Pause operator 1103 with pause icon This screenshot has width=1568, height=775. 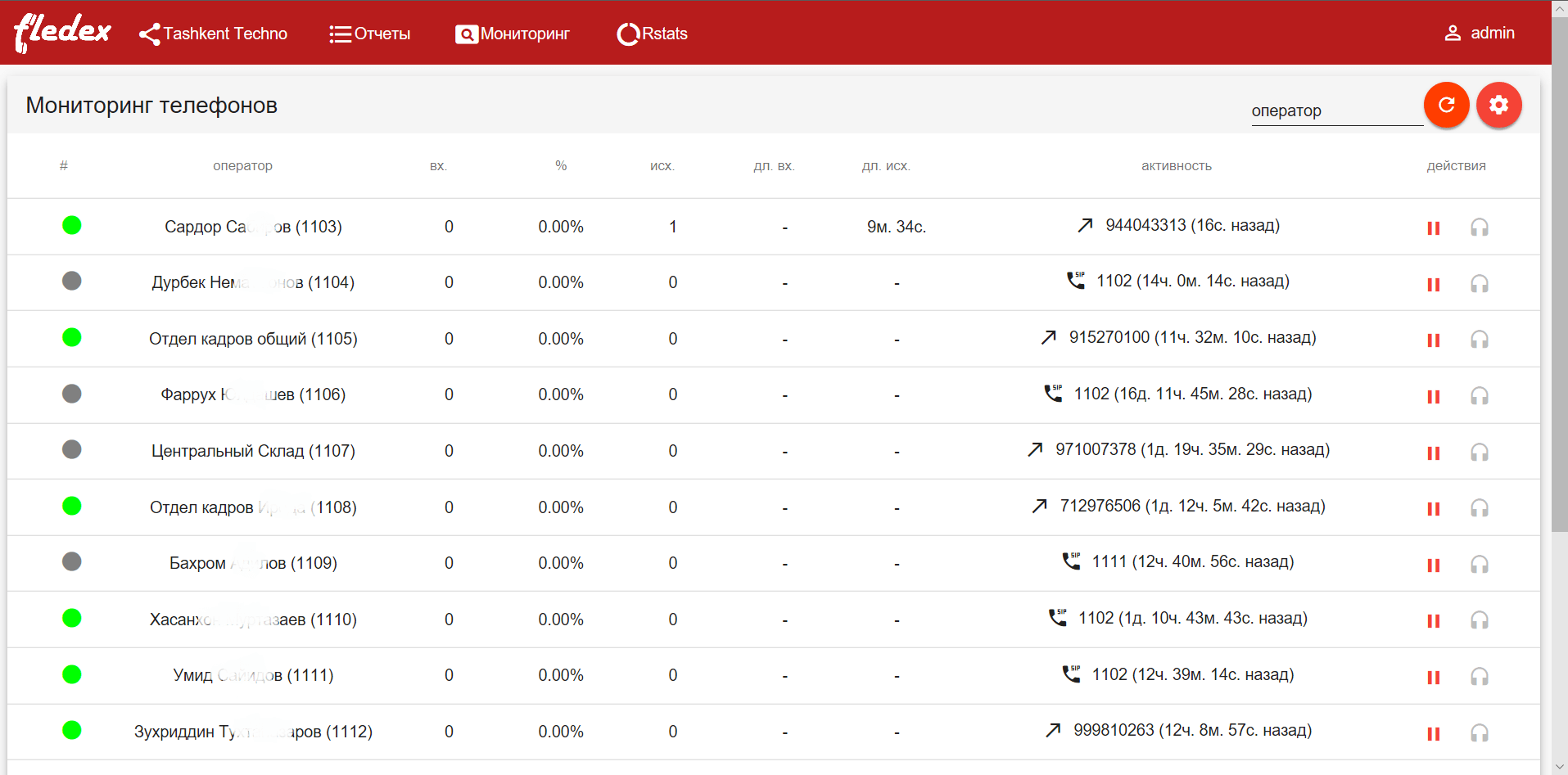coord(1434,228)
